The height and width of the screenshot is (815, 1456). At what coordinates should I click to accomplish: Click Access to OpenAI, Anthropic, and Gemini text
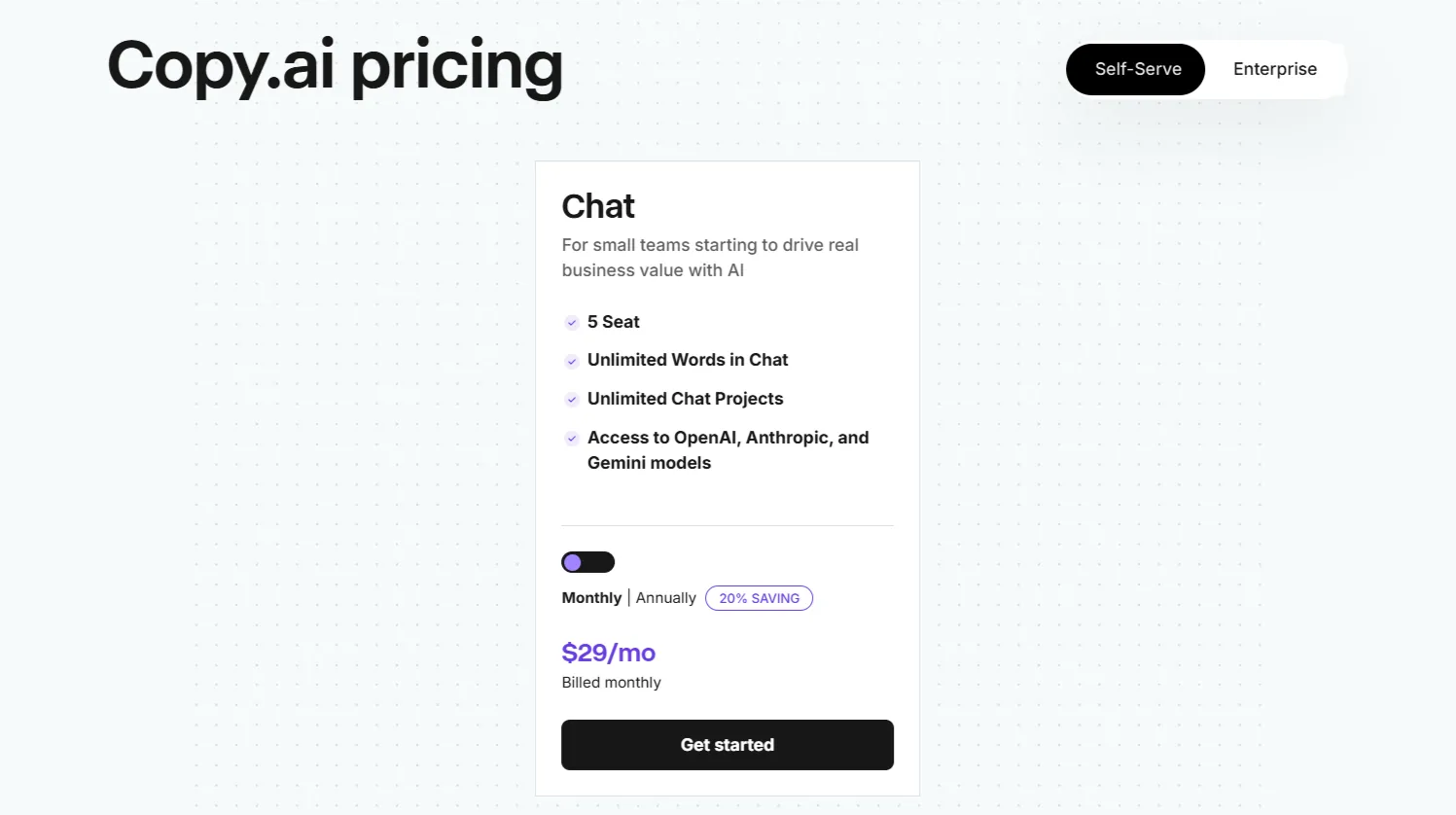coord(728,450)
